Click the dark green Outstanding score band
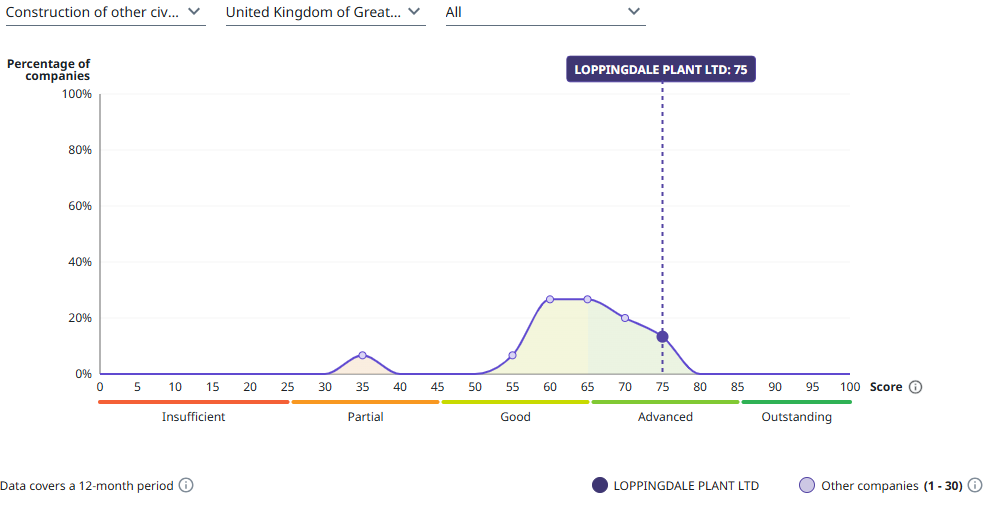 (x=797, y=402)
